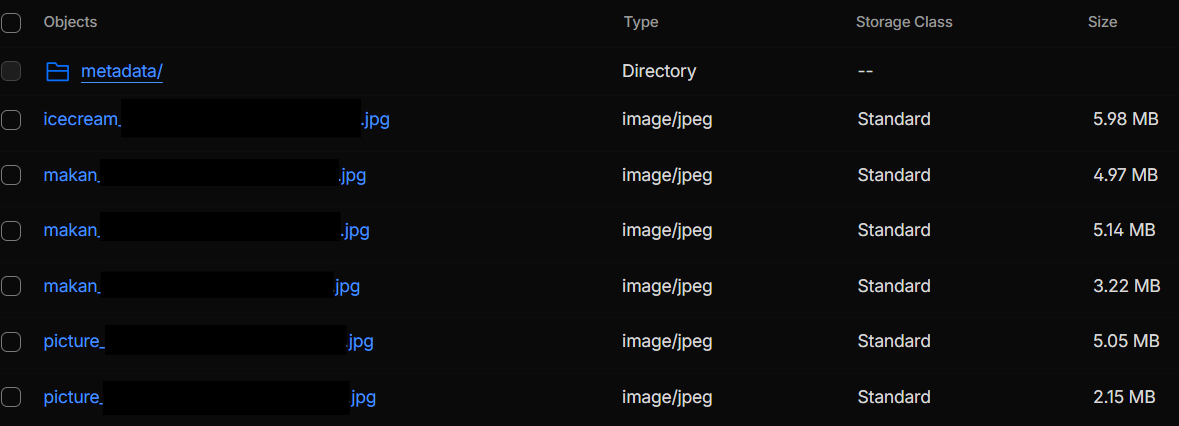Screen dimensions: 1179x426
Task: Open the picture file sized 5.05 MB
Action: click(x=73, y=342)
